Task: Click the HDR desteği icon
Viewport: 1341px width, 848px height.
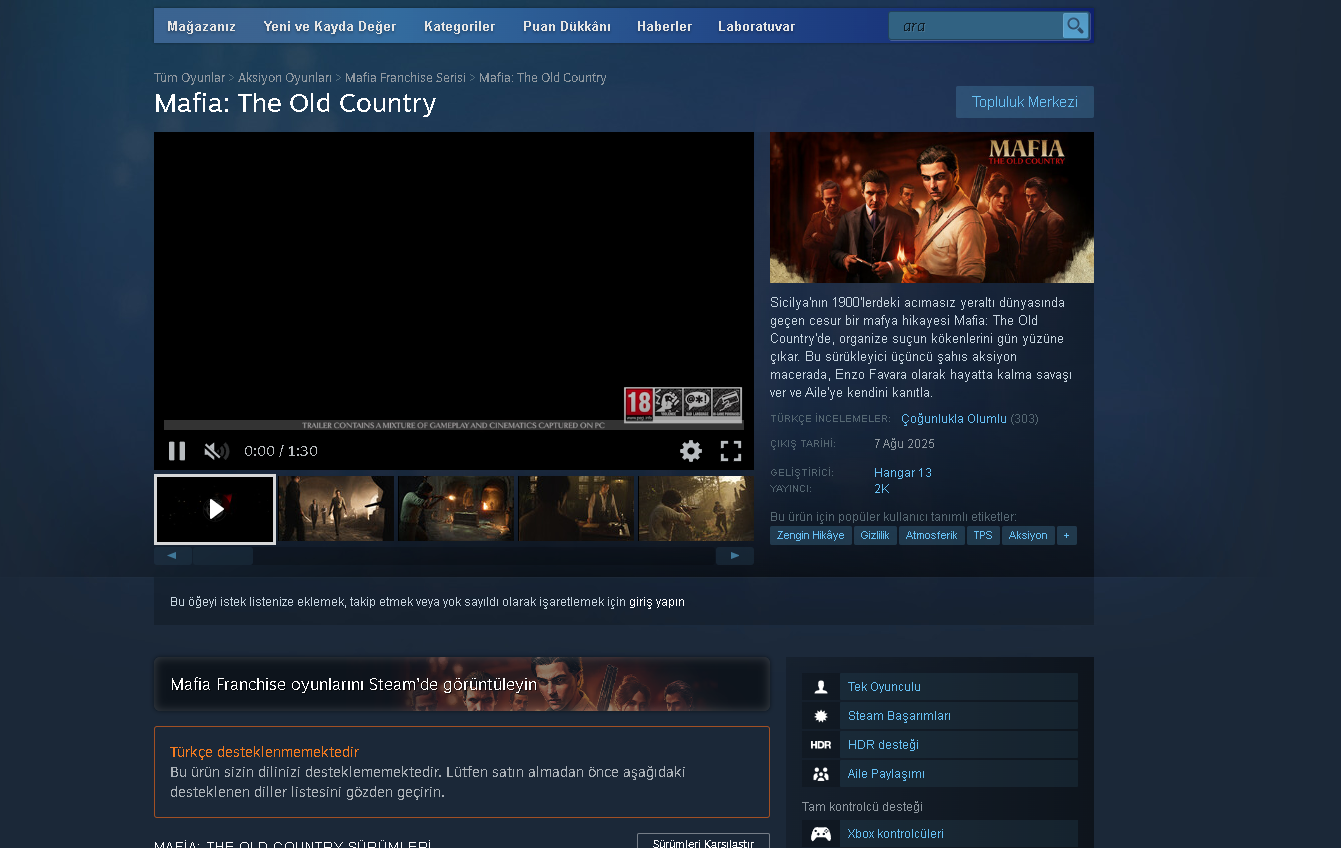Action: (x=821, y=745)
